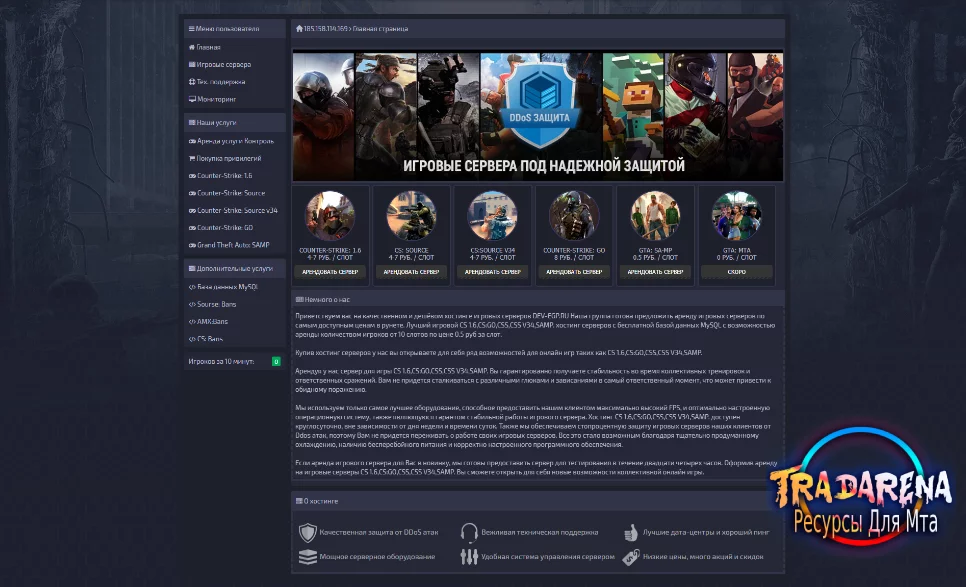966x587 pixels.
Task: Open Grand Theft Auto: SAMP service
Action: coord(229,245)
